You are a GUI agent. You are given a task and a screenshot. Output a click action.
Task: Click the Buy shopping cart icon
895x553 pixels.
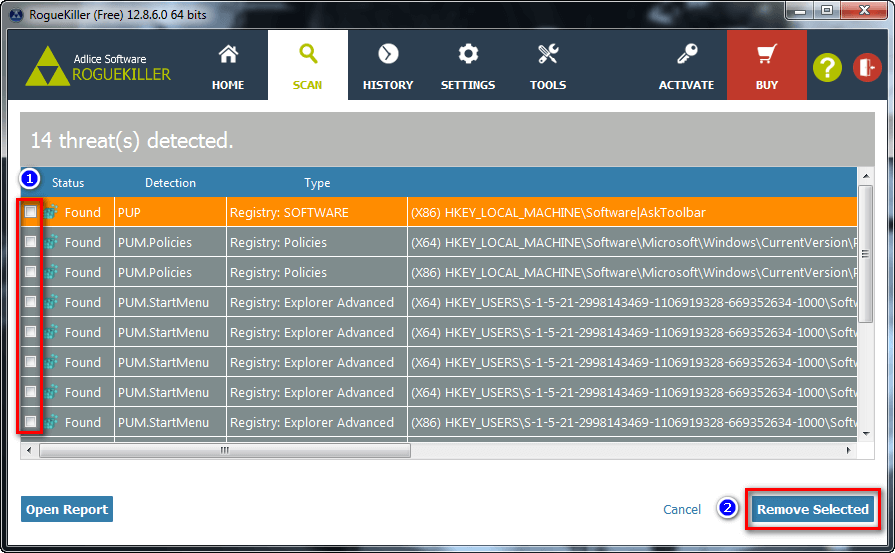[767, 55]
